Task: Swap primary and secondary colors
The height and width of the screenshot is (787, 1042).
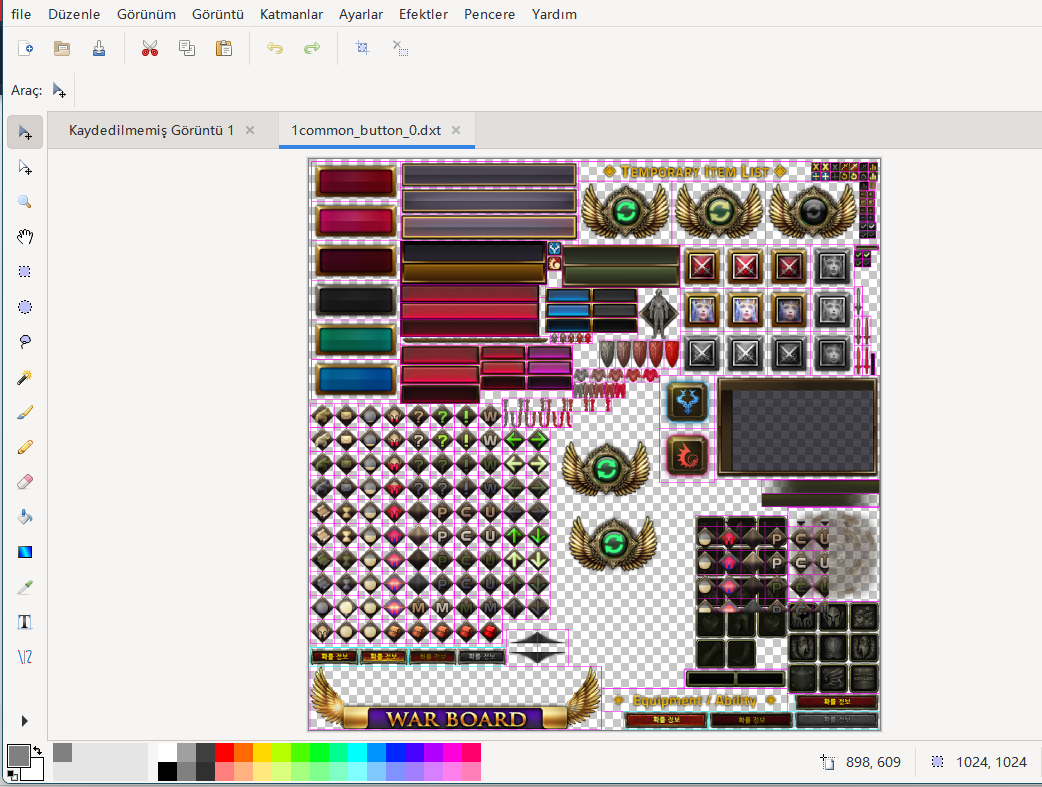Action: point(38,750)
